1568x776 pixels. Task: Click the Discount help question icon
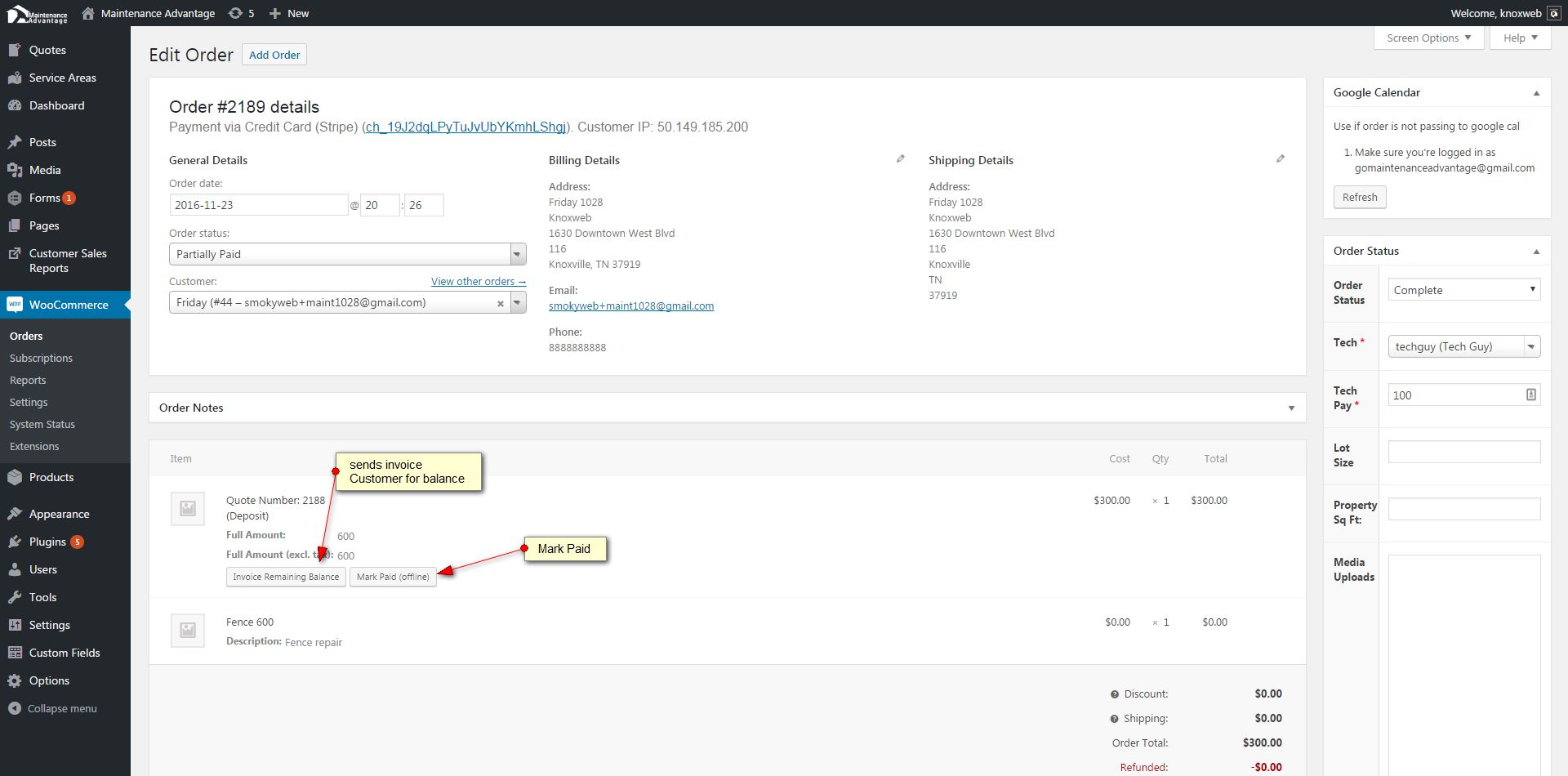1114,694
